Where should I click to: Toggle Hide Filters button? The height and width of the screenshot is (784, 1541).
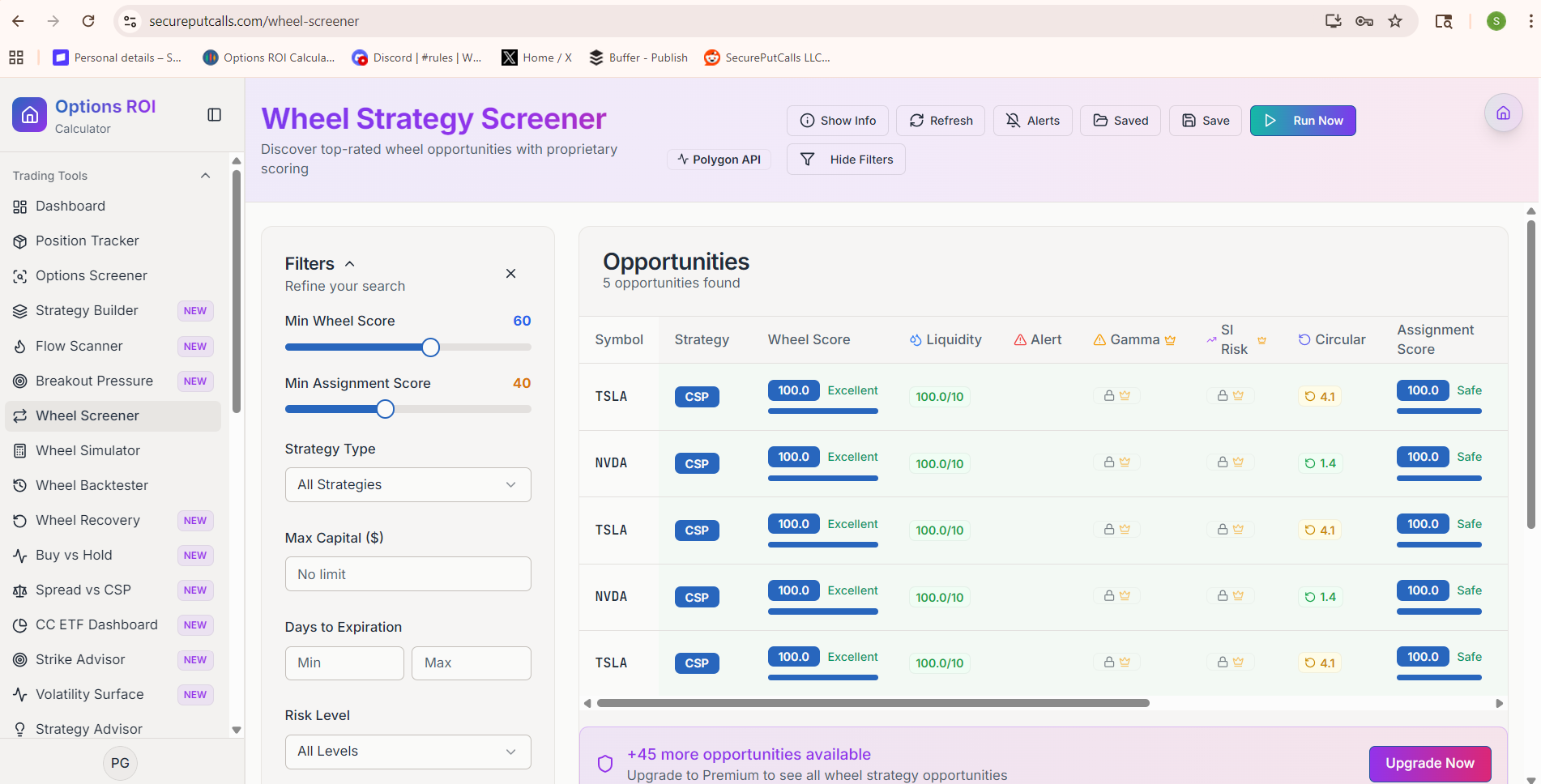(846, 160)
